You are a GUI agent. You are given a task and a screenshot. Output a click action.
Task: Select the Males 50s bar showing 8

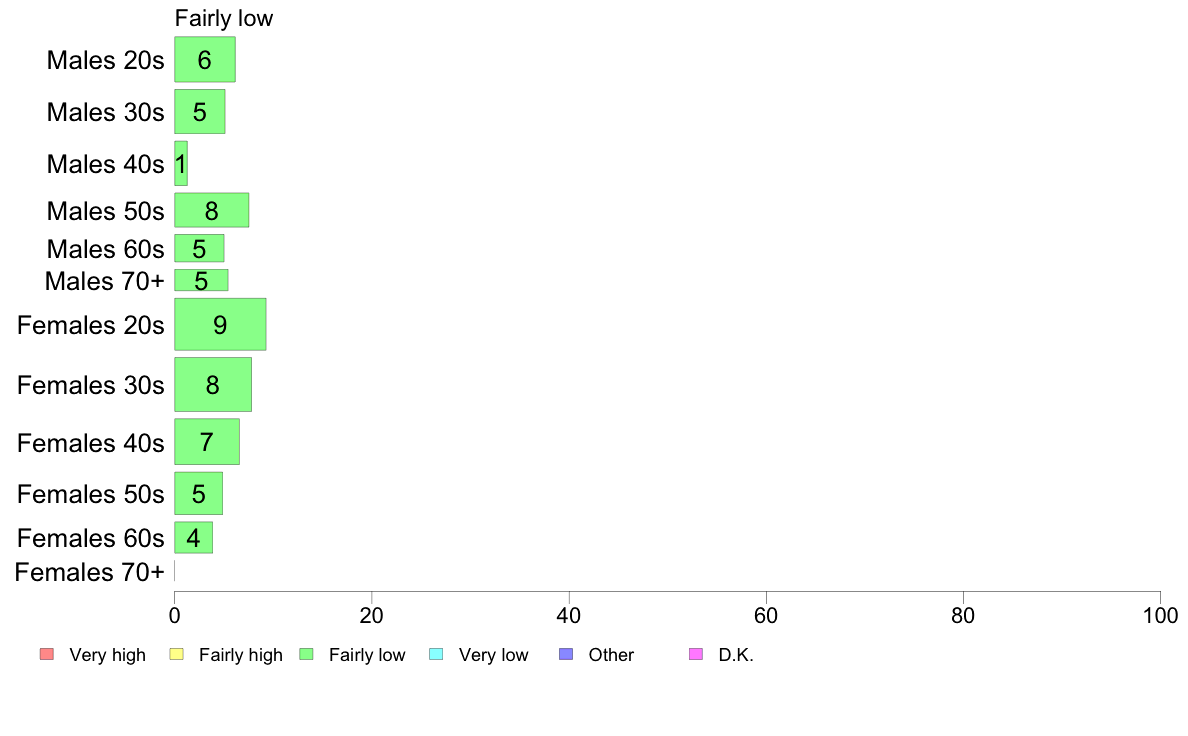point(211,210)
